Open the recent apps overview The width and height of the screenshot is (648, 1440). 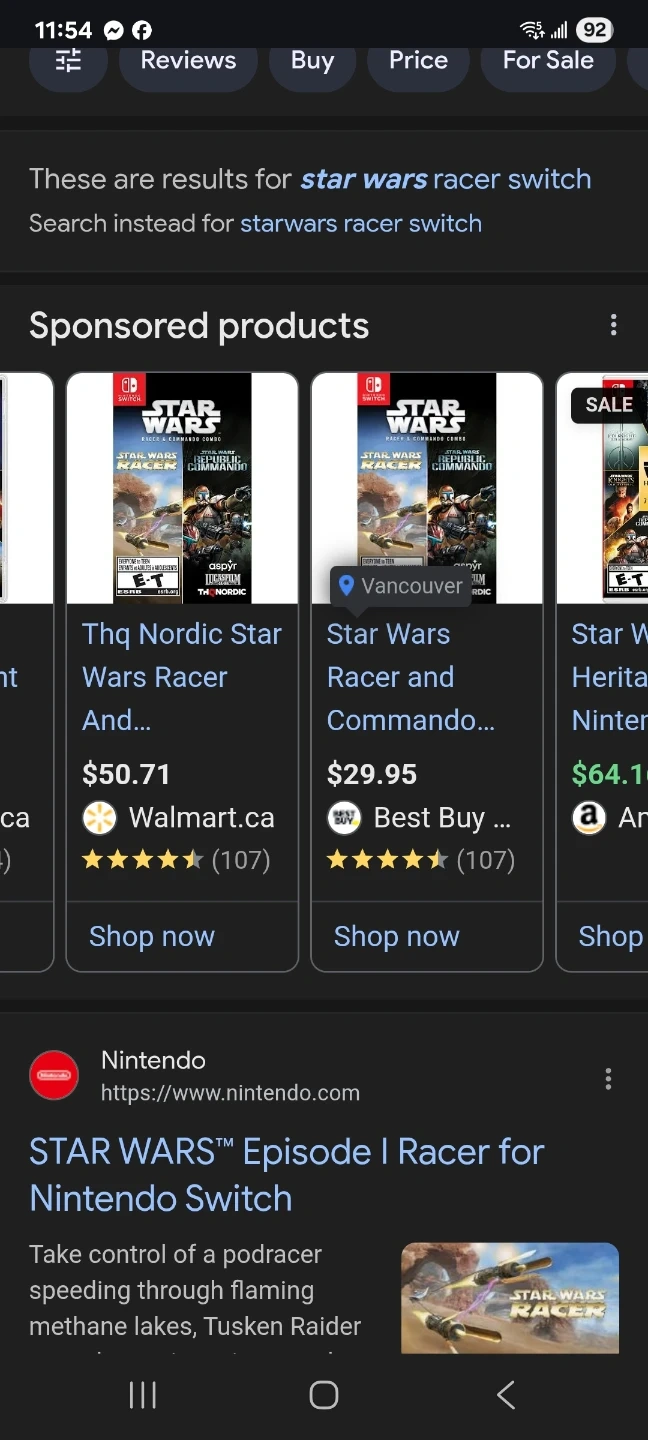pyautogui.click(x=143, y=1395)
